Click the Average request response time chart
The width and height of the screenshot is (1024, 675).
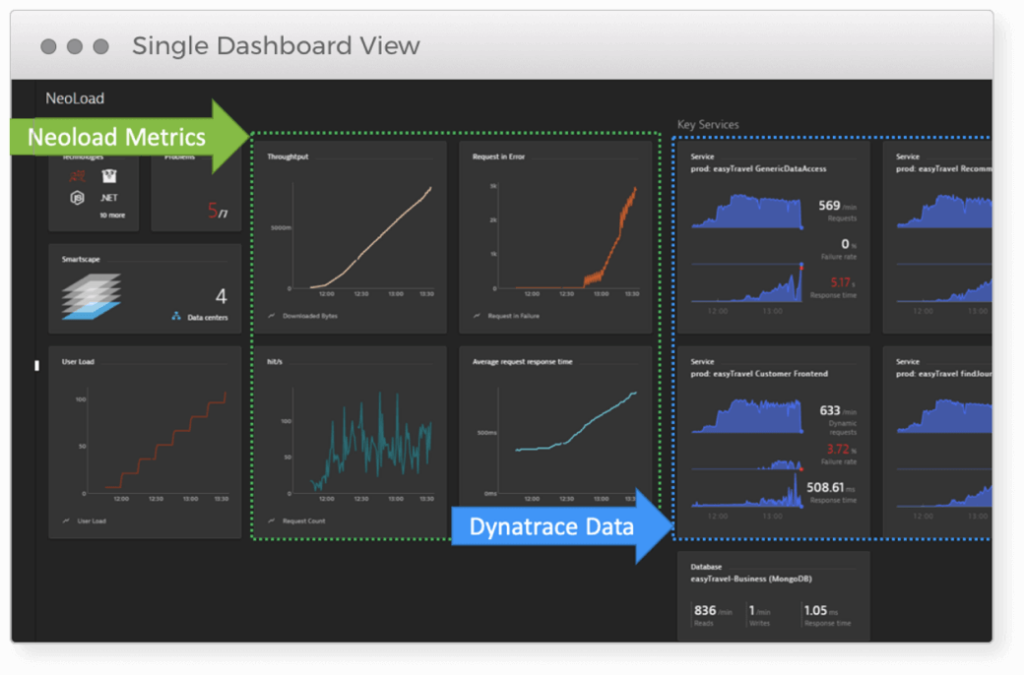pos(555,440)
